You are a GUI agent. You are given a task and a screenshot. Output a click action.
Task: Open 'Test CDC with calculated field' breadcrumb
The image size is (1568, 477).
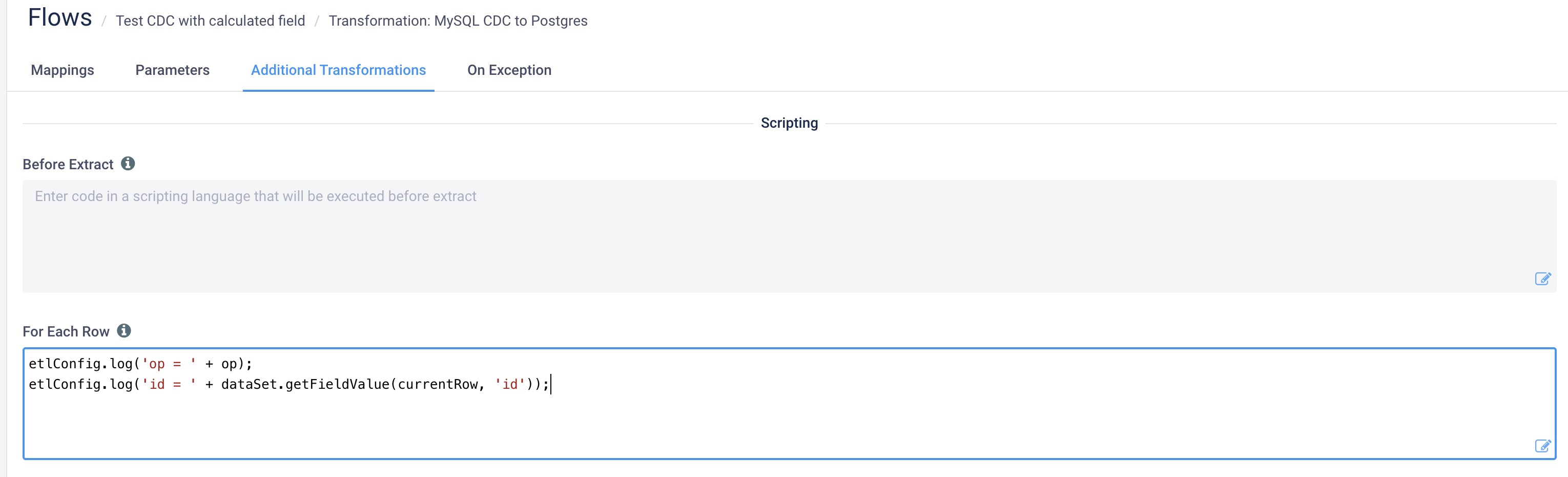(x=210, y=21)
